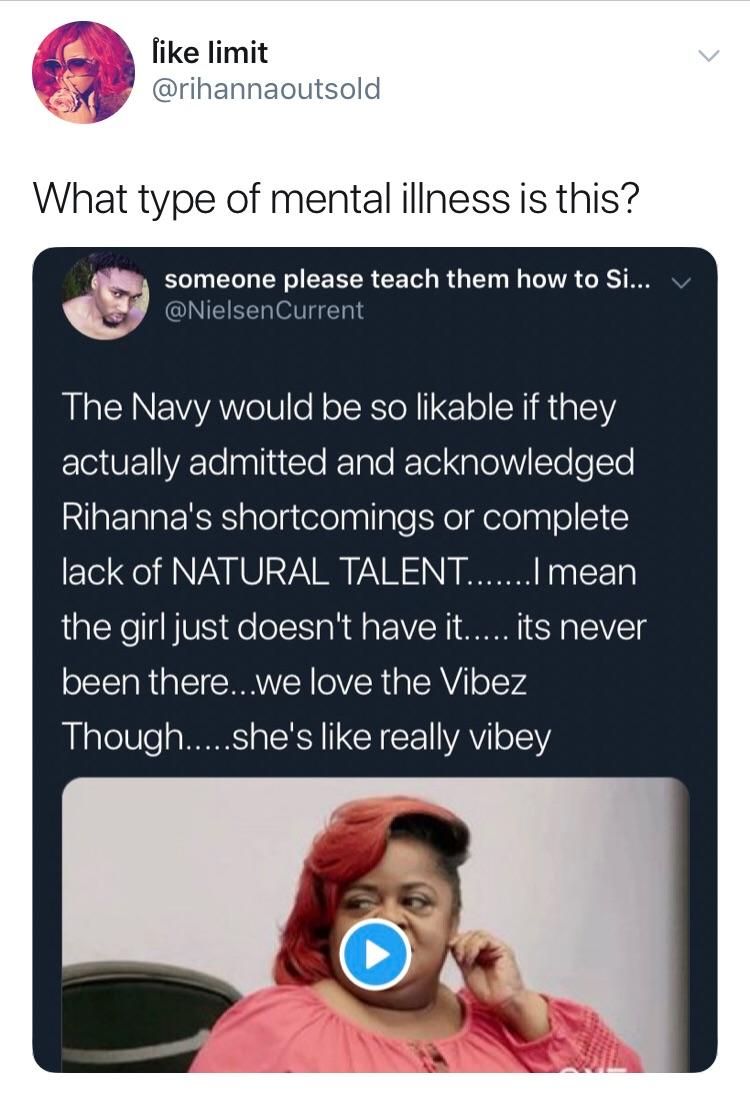This screenshot has width=750, height=1095.
Task: Click the dark header area of the quoted tweet card
Action: 375,296
